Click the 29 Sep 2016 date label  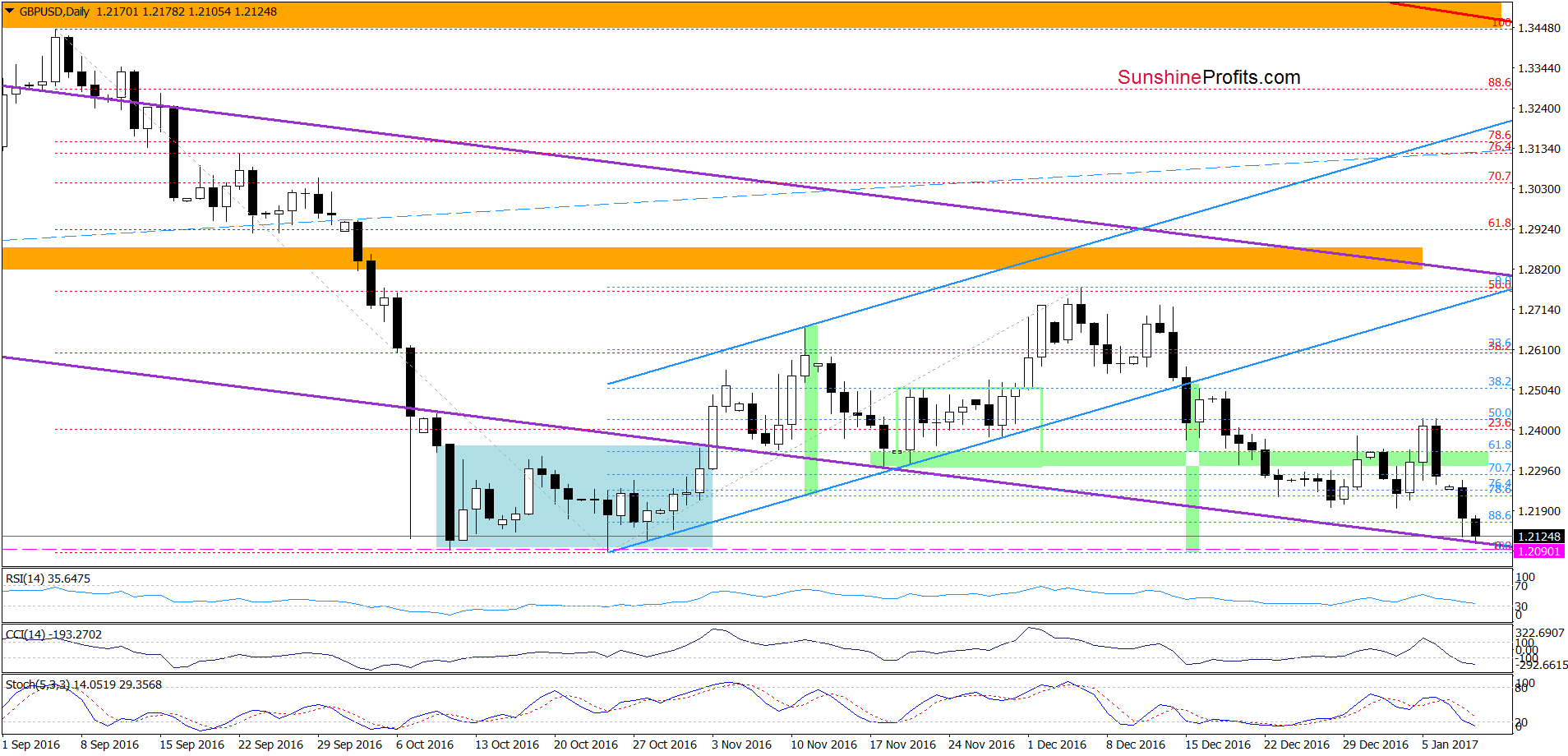[x=349, y=744]
